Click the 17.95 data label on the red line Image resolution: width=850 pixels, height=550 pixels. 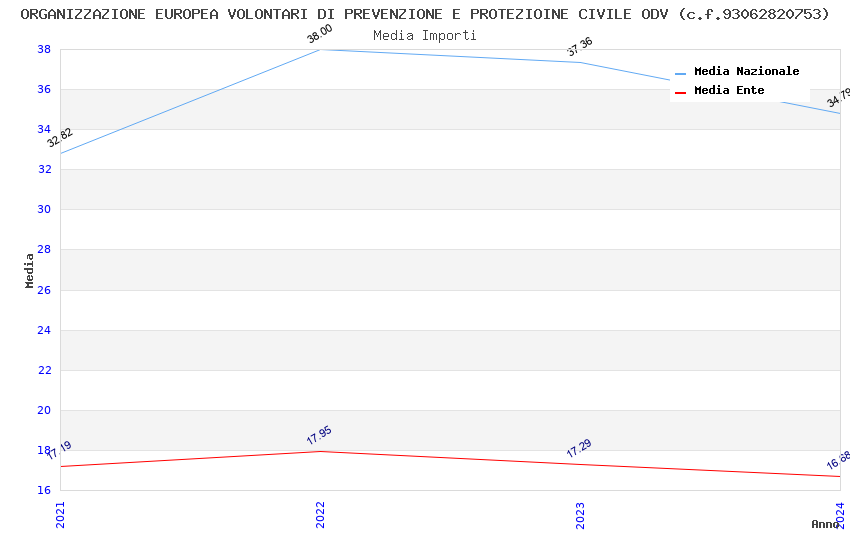319,436
